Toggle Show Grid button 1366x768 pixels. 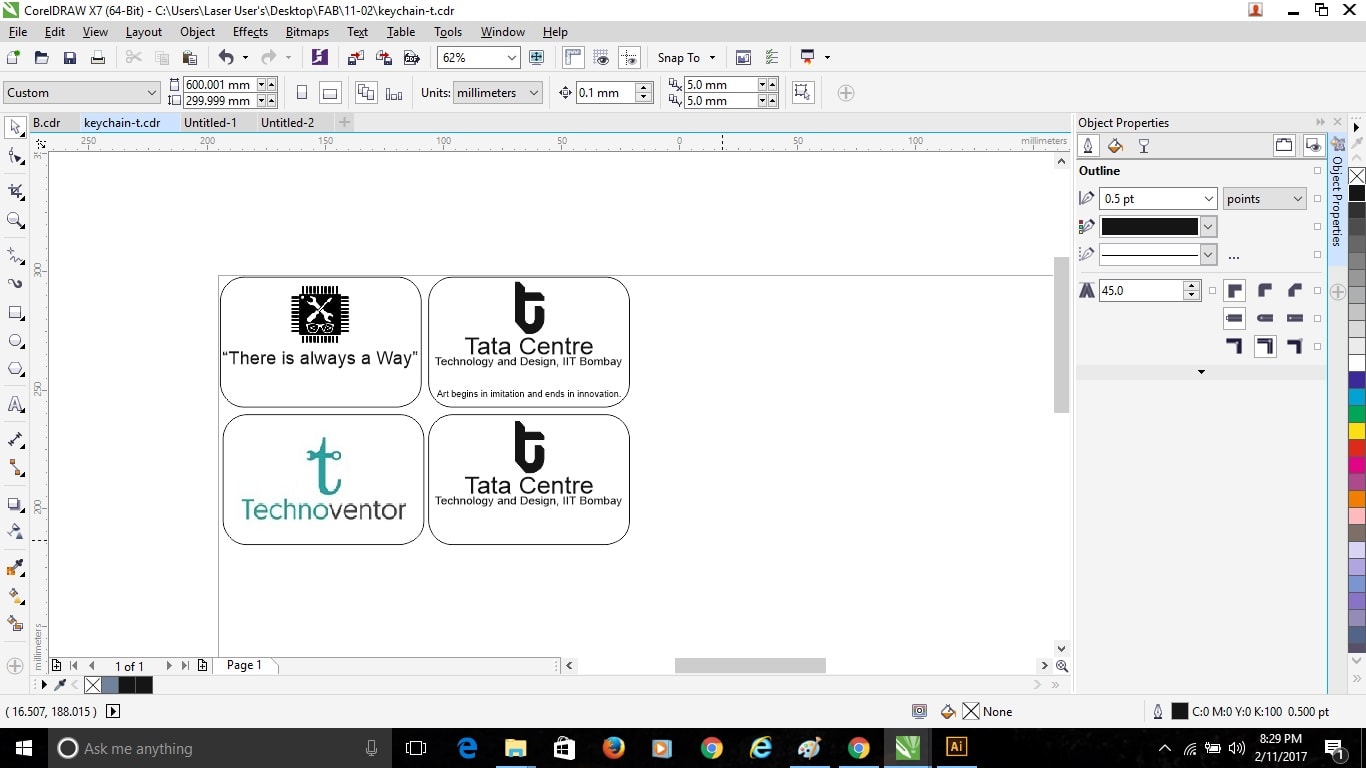(x=601, y=58)
